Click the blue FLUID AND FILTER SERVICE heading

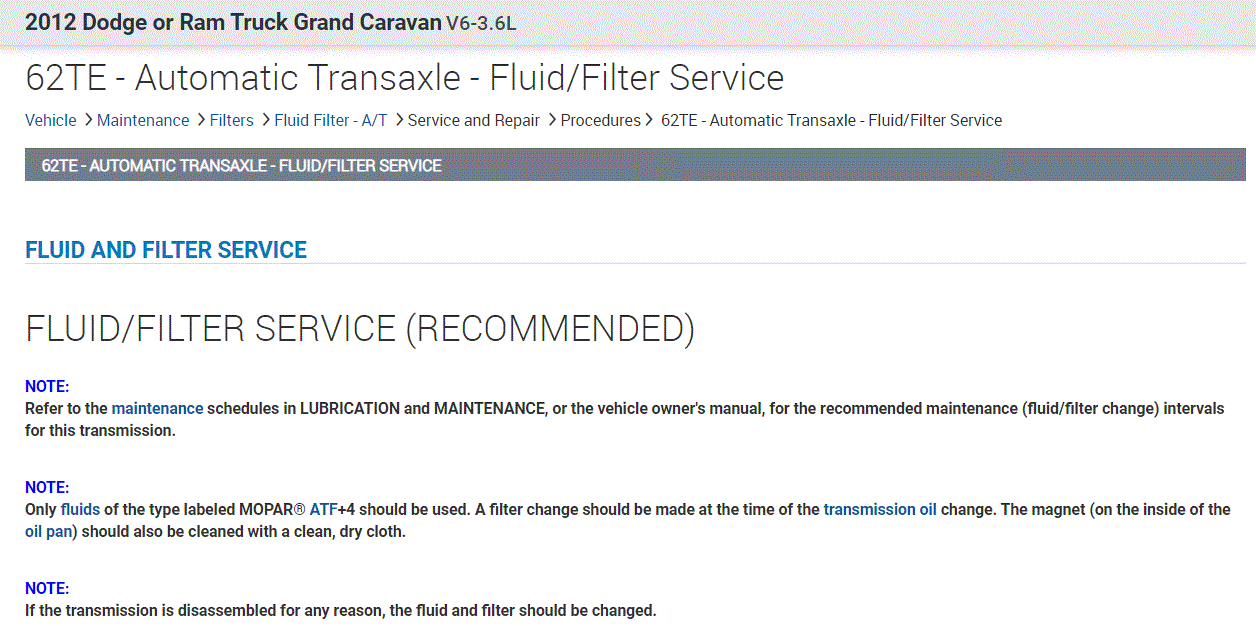click(x=166, y=250)
